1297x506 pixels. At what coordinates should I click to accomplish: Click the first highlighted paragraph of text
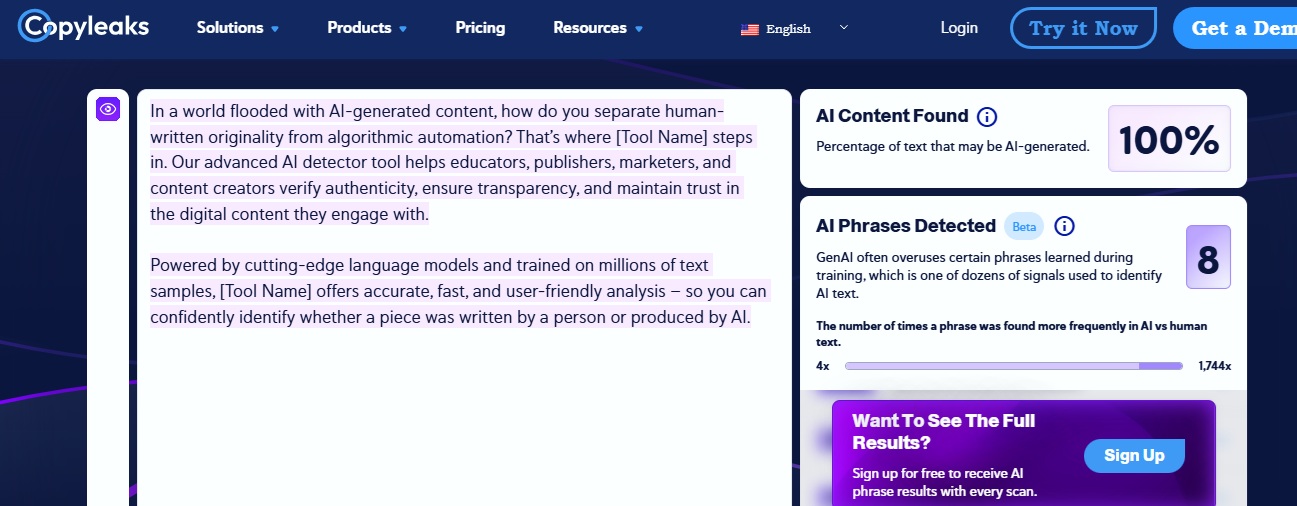(x=453, y=162)
